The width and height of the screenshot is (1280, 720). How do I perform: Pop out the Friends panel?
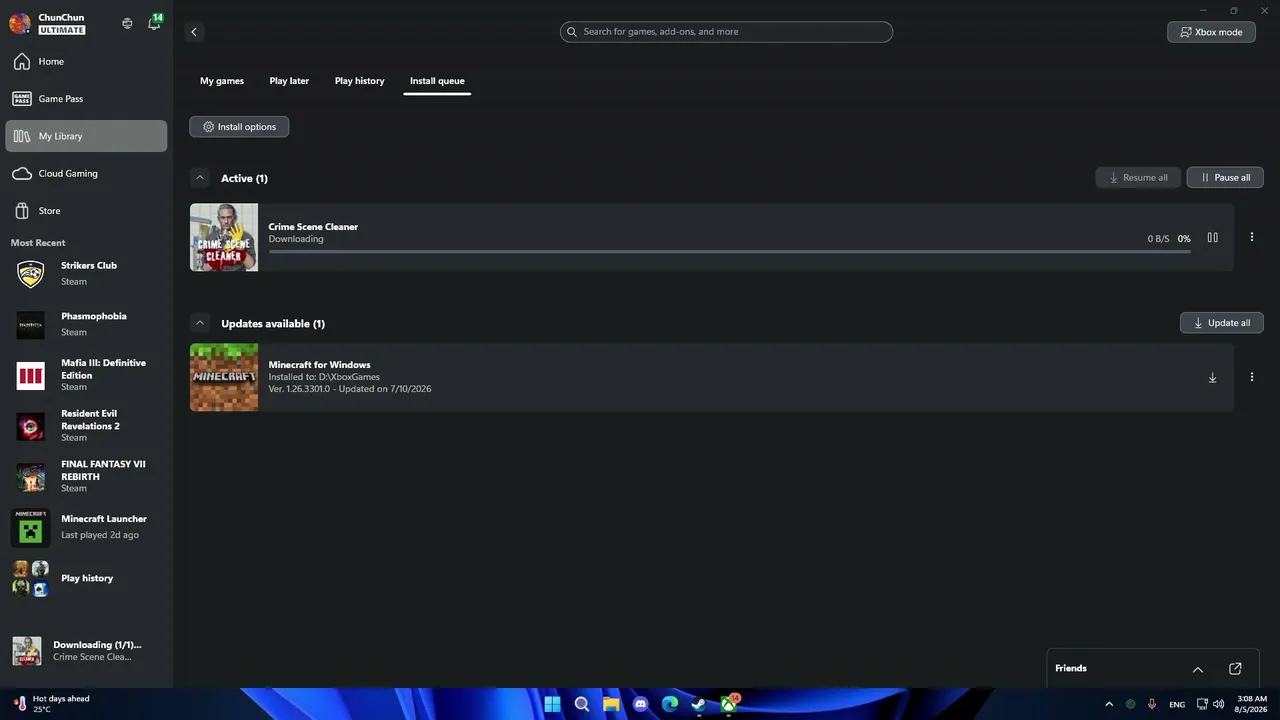click(x=1235, y=669)
